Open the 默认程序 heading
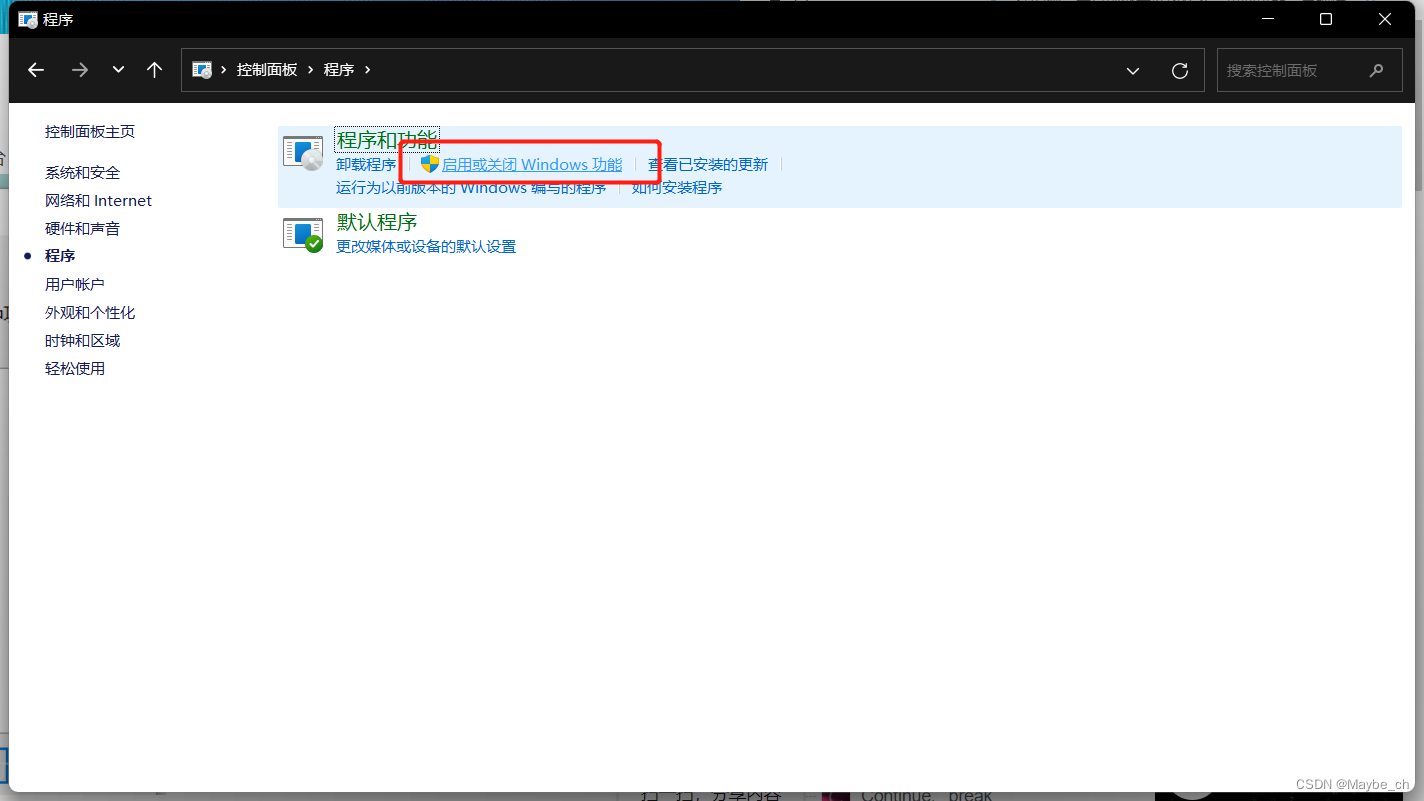1424x801 pixels. (x=377, y=222)
